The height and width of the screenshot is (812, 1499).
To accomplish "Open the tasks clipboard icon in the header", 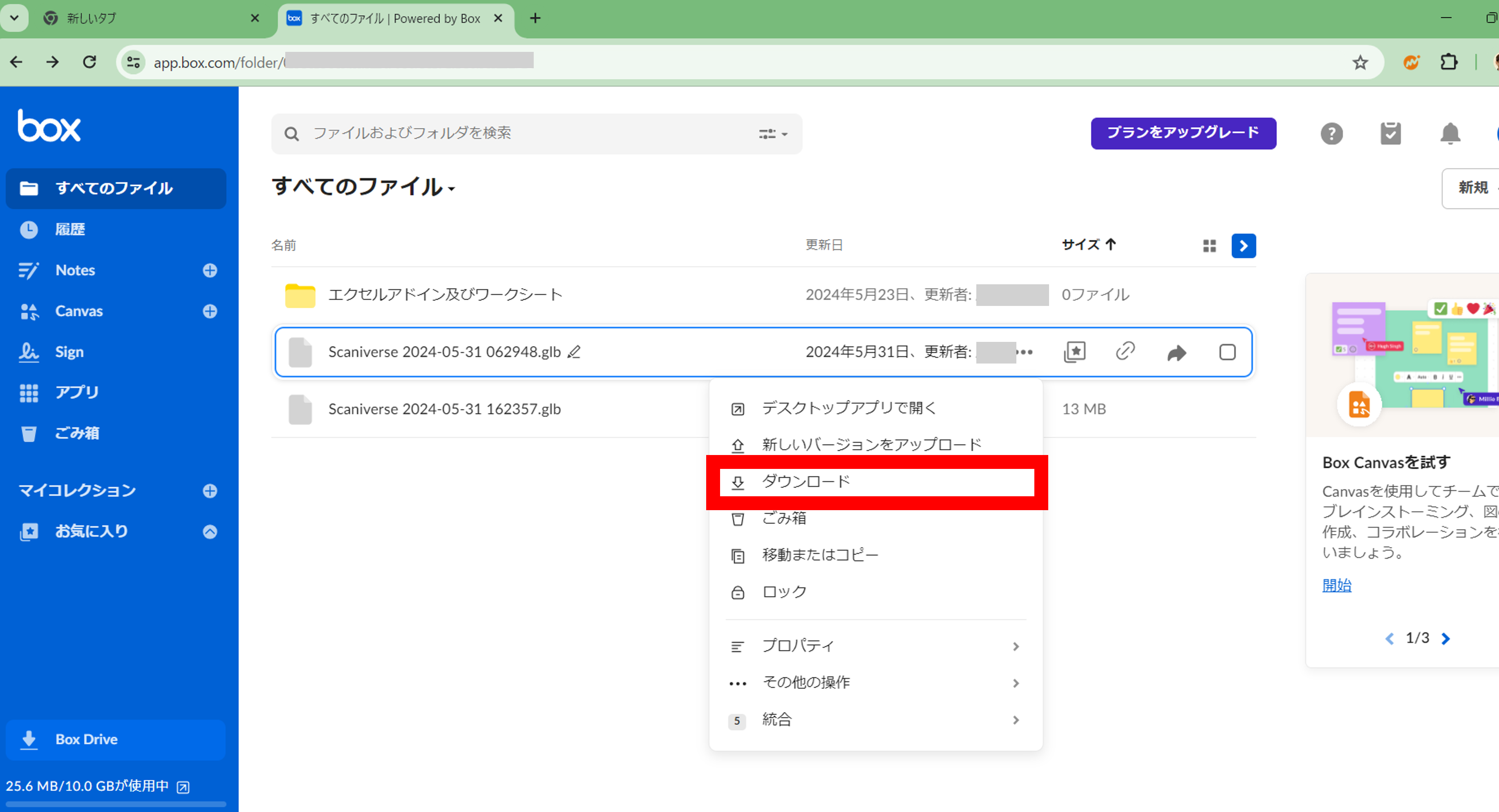I will pyautogui.click(x=1390, y=133).
